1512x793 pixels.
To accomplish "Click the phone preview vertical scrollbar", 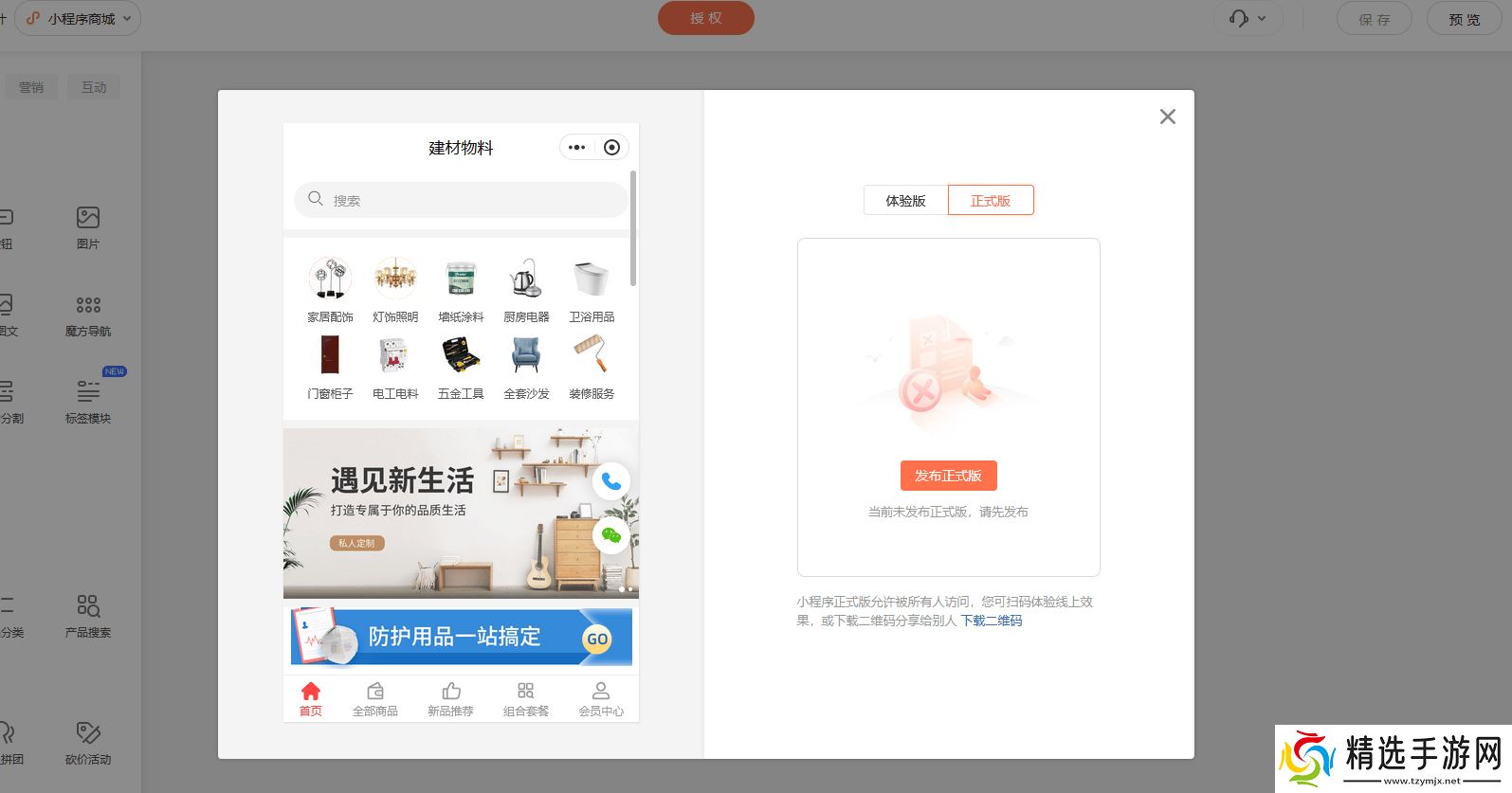I will [x=633, y=228].
